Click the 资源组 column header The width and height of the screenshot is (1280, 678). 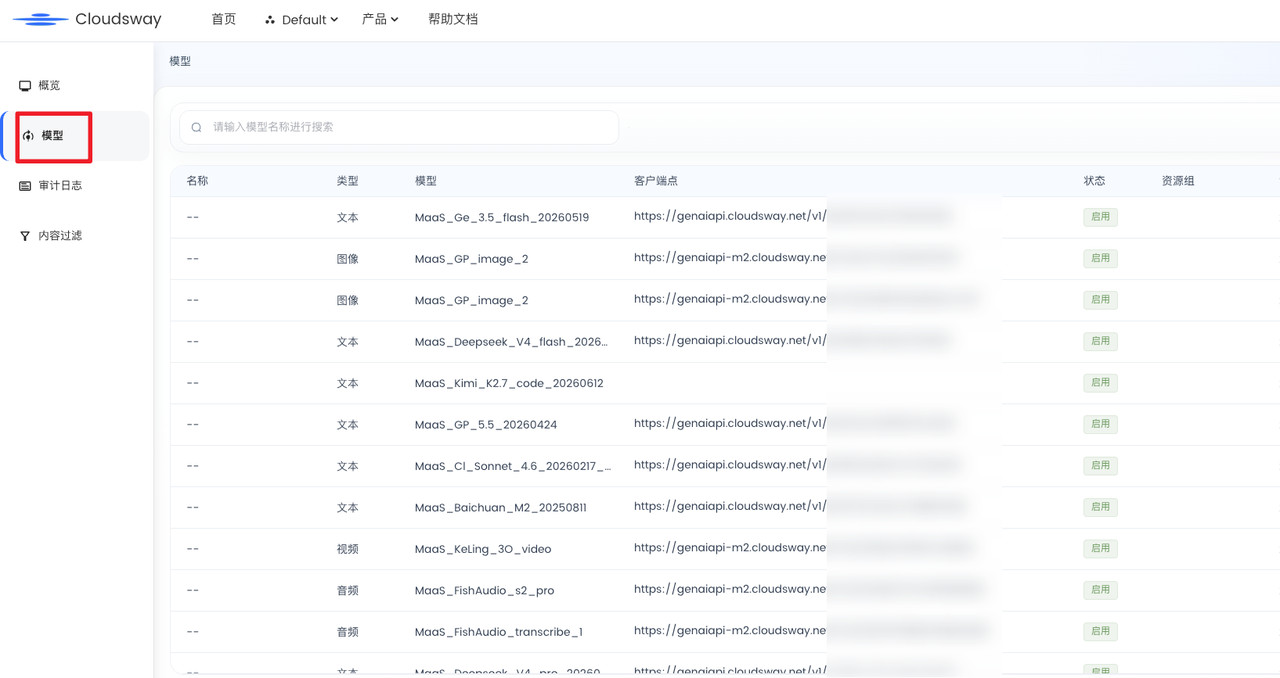(x=1178, y=181)
